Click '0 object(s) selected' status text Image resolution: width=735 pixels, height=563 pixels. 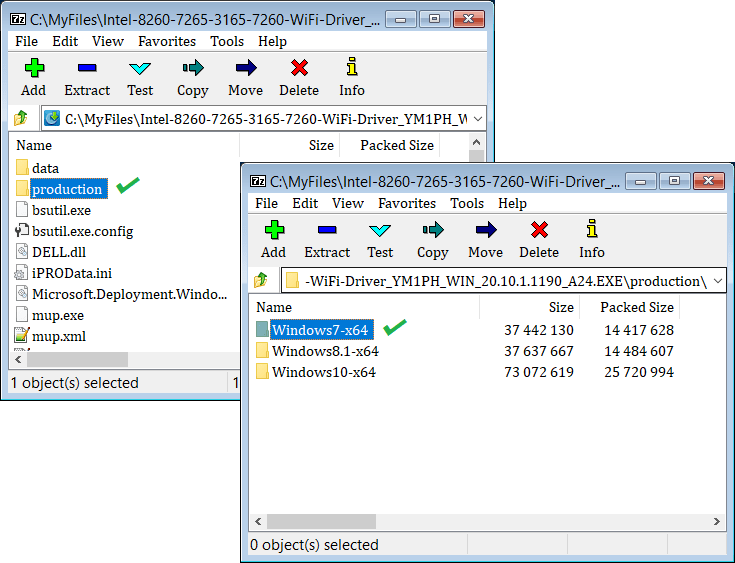314,545
